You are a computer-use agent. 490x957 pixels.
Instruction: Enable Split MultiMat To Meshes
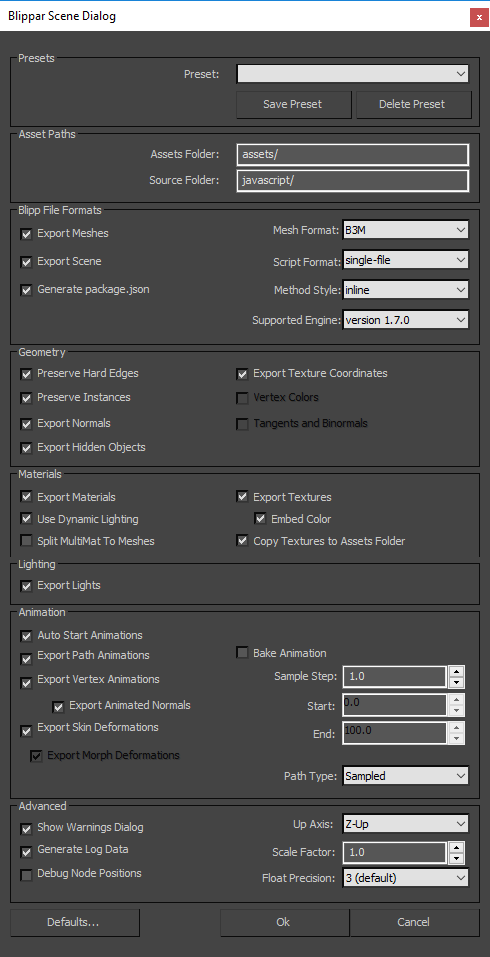[x=26, y=541]
